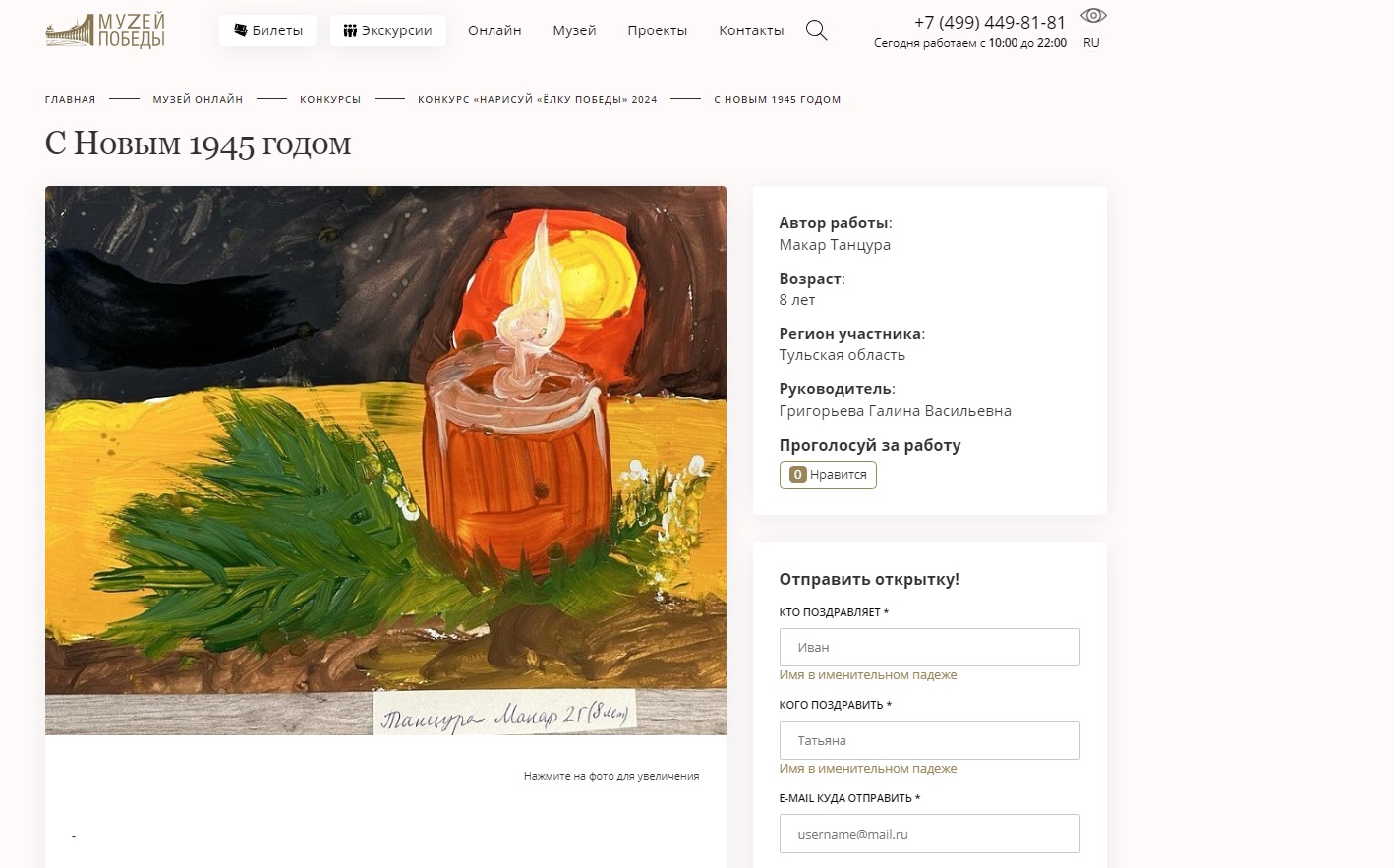1395x868 pixels.
Task: Go to Конкурсы breadcrumb
Action: 330,99
